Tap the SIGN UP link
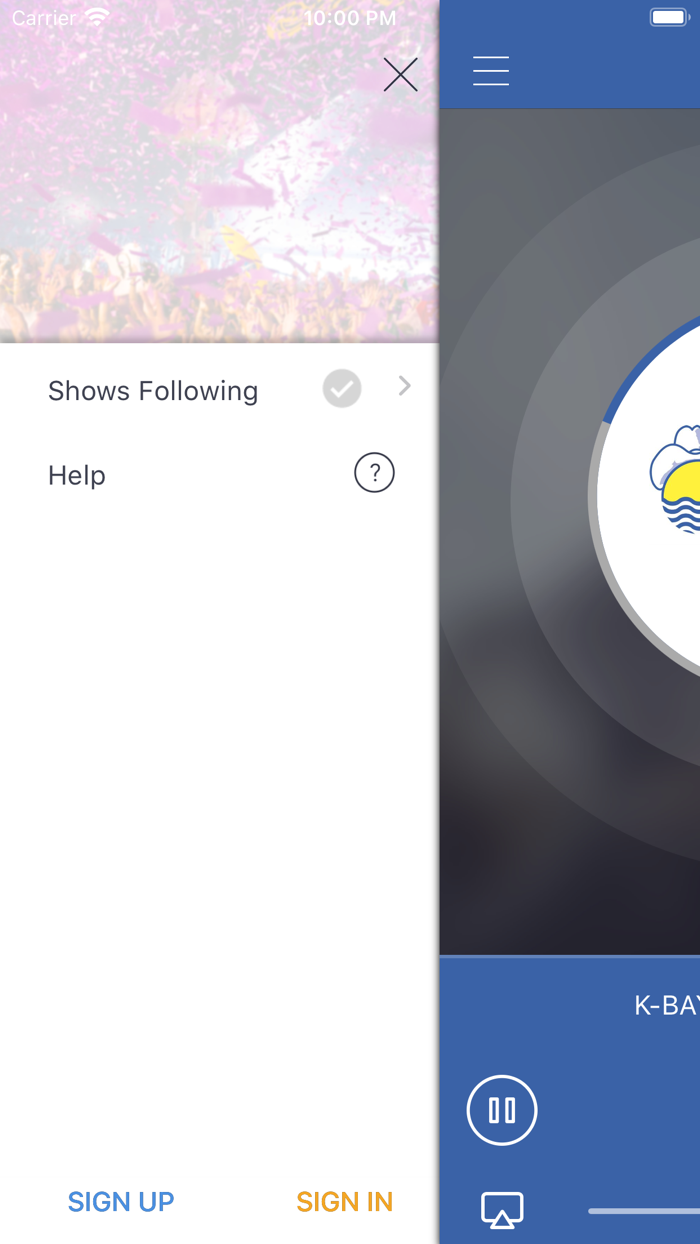This screenshot has height=1244, width=700. tap(121, 1201)
